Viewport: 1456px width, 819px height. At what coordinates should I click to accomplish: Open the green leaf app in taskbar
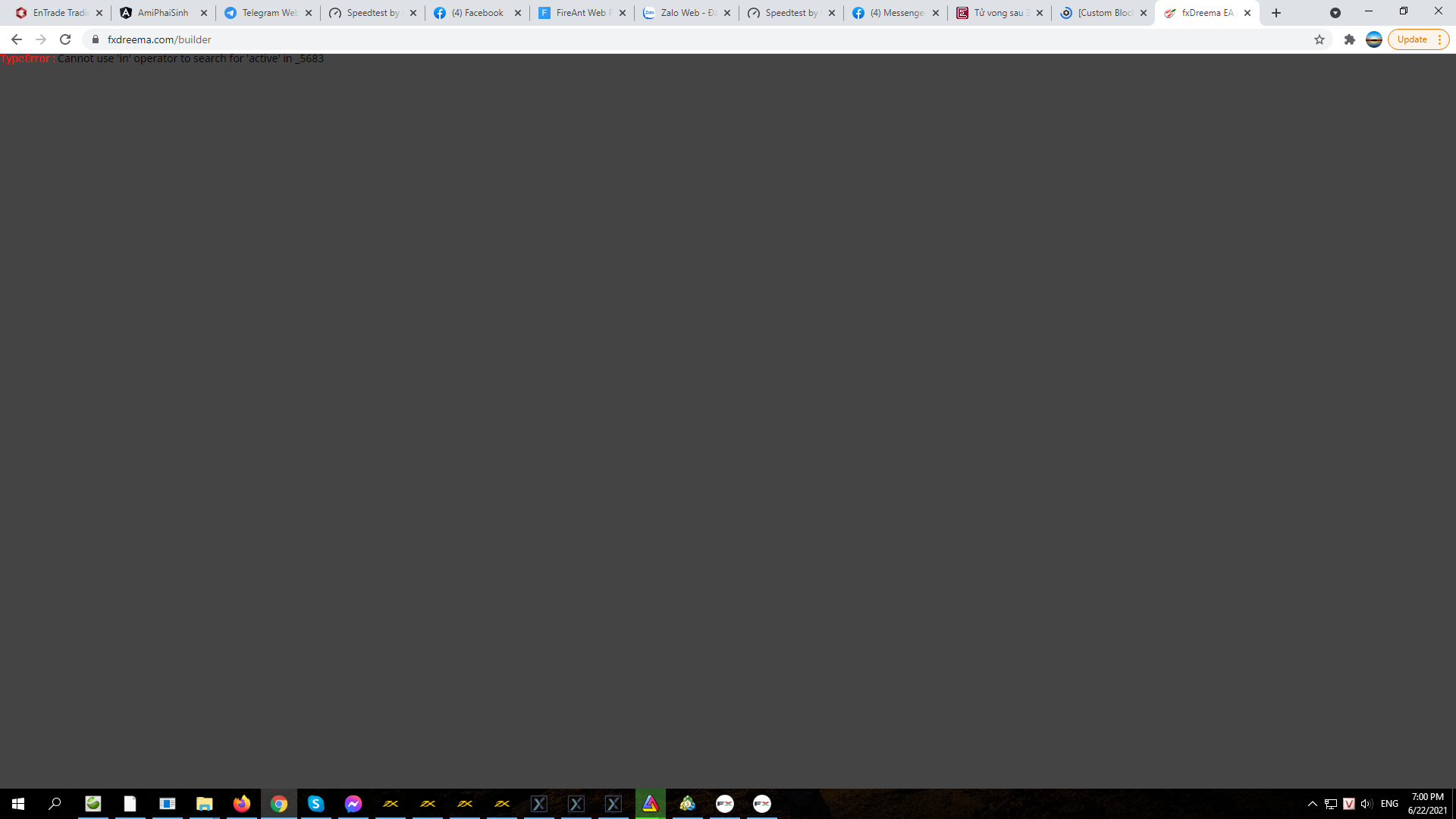pos(93,804)
